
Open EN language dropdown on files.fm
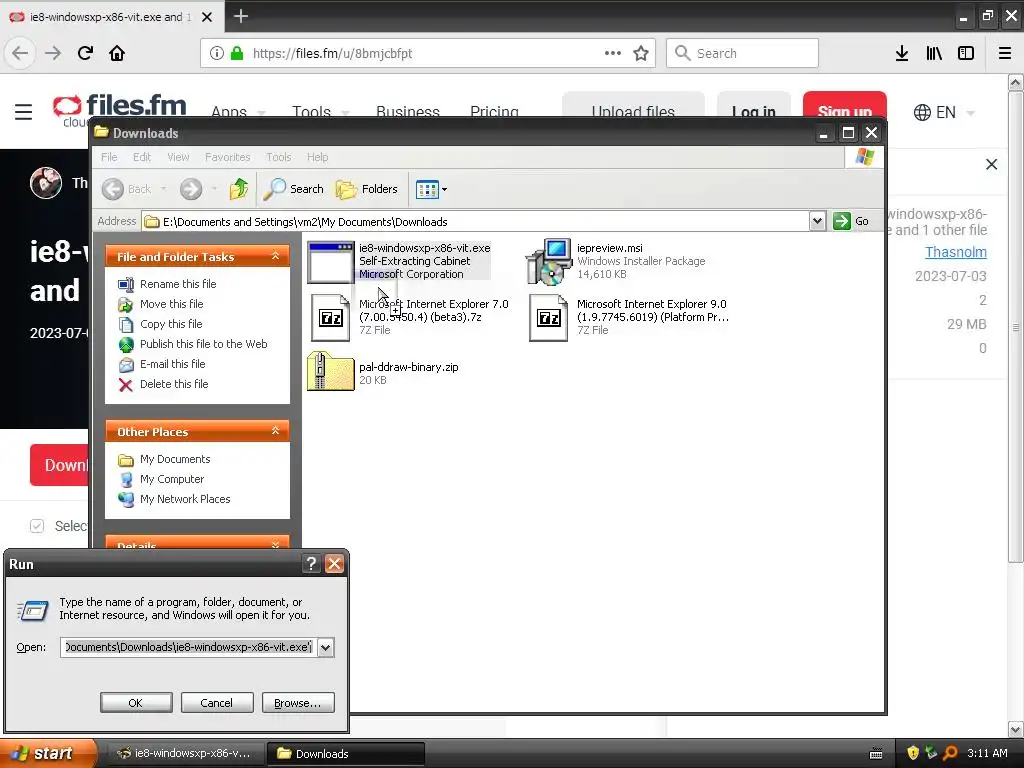(944, 112)
